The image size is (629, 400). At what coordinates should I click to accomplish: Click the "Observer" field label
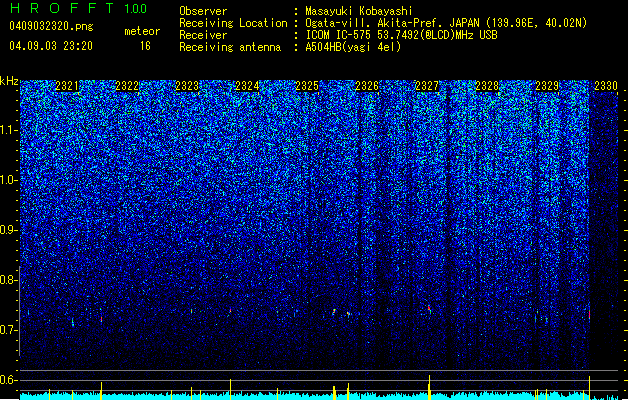(x=203, y=11)
